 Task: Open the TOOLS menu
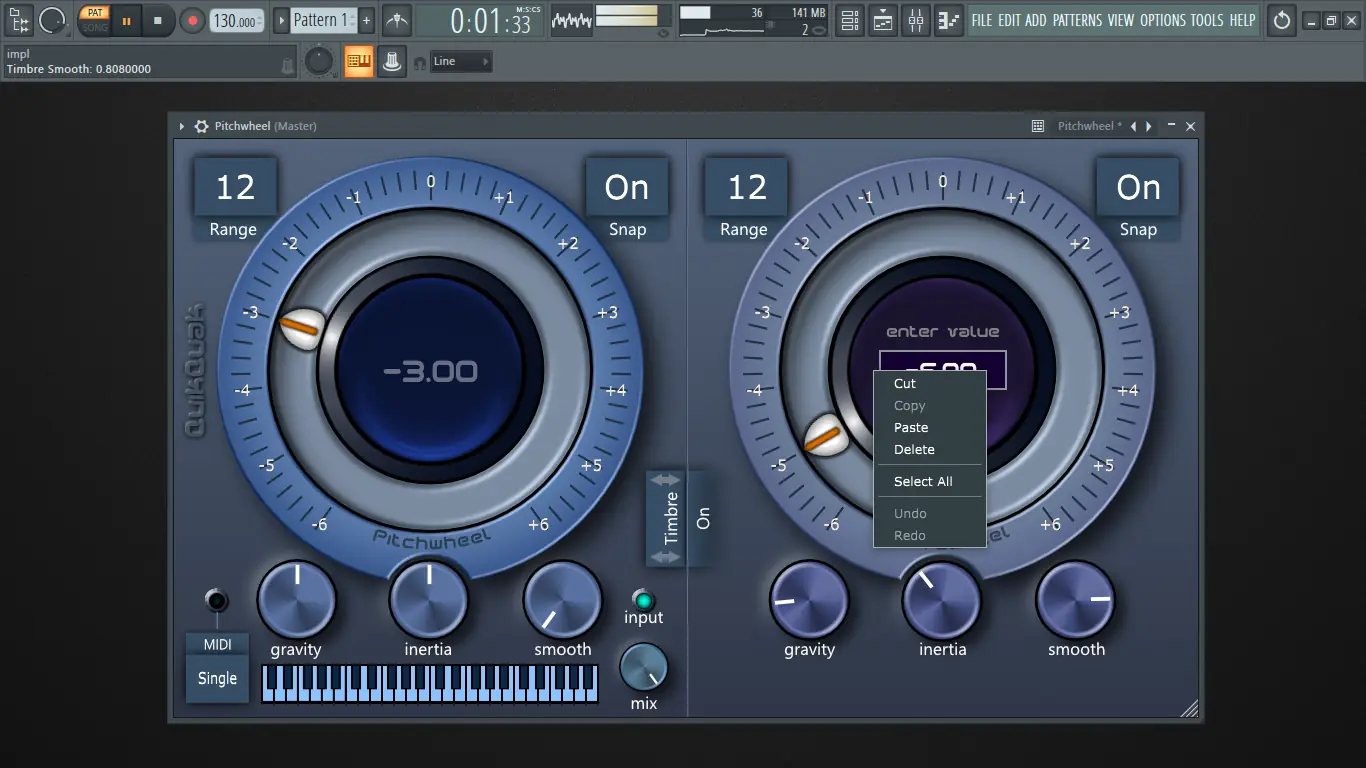(1207, 20)
